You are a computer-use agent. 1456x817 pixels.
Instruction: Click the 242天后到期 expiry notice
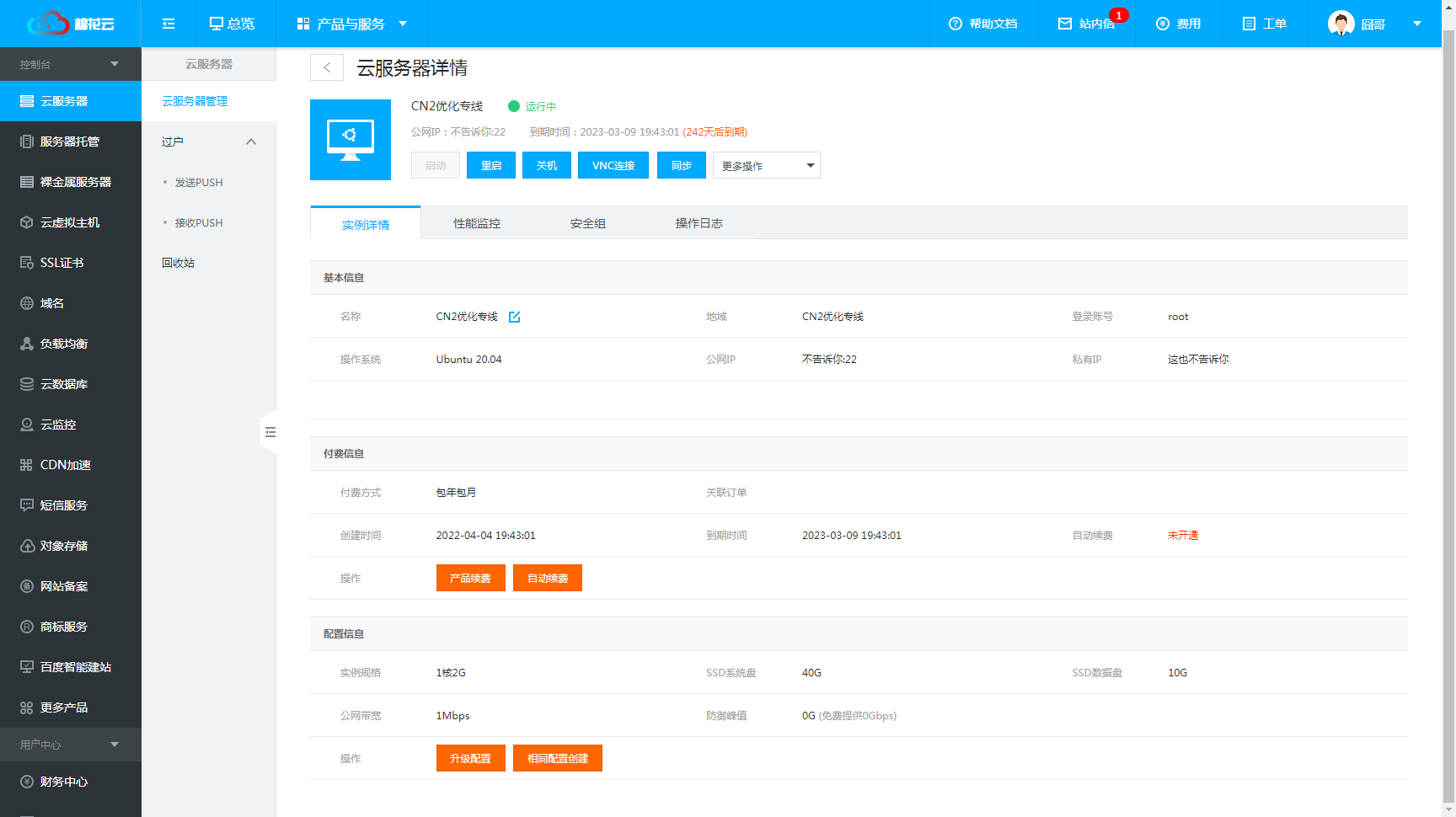(x=715, y=132)
